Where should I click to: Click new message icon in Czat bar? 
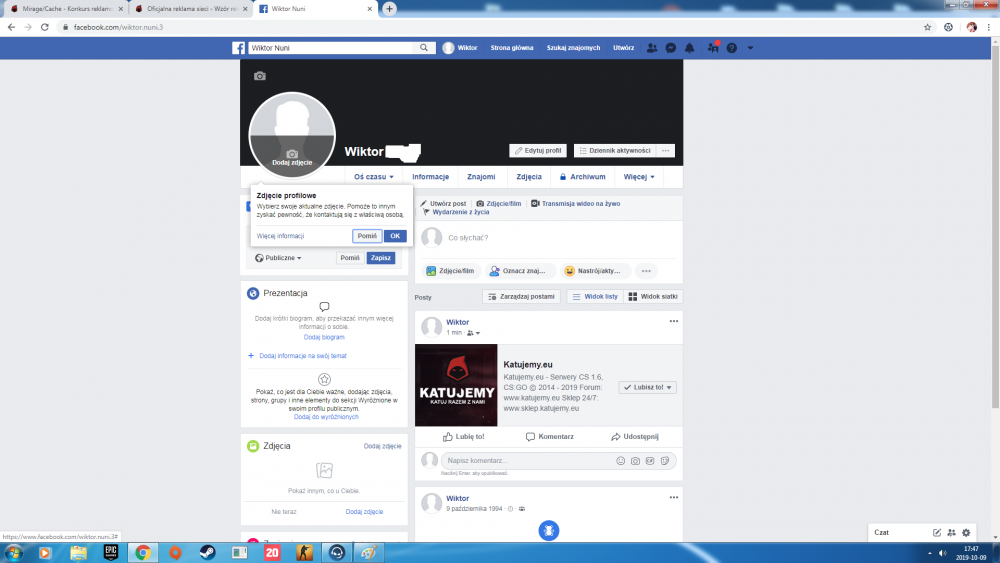[937, 532]
